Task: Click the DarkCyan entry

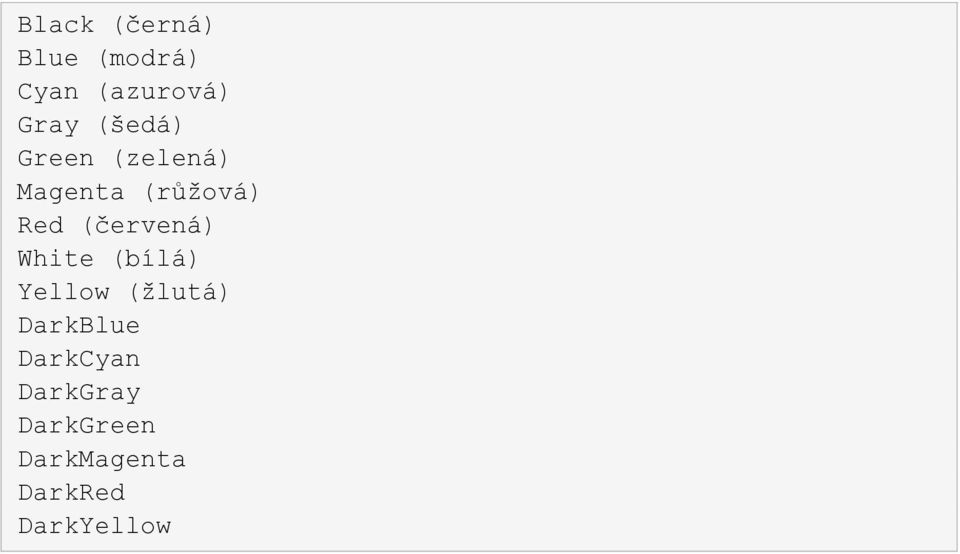Action: 79,359
